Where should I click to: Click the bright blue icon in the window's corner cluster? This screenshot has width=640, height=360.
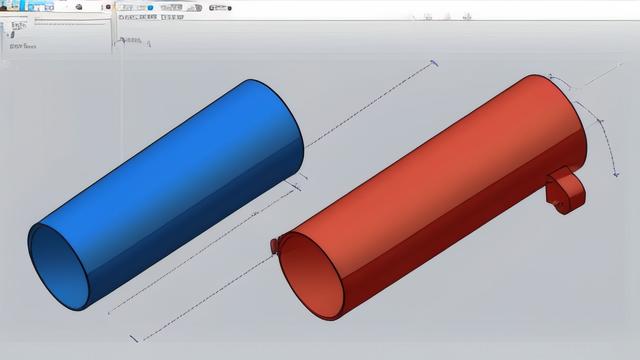(22, 6)
